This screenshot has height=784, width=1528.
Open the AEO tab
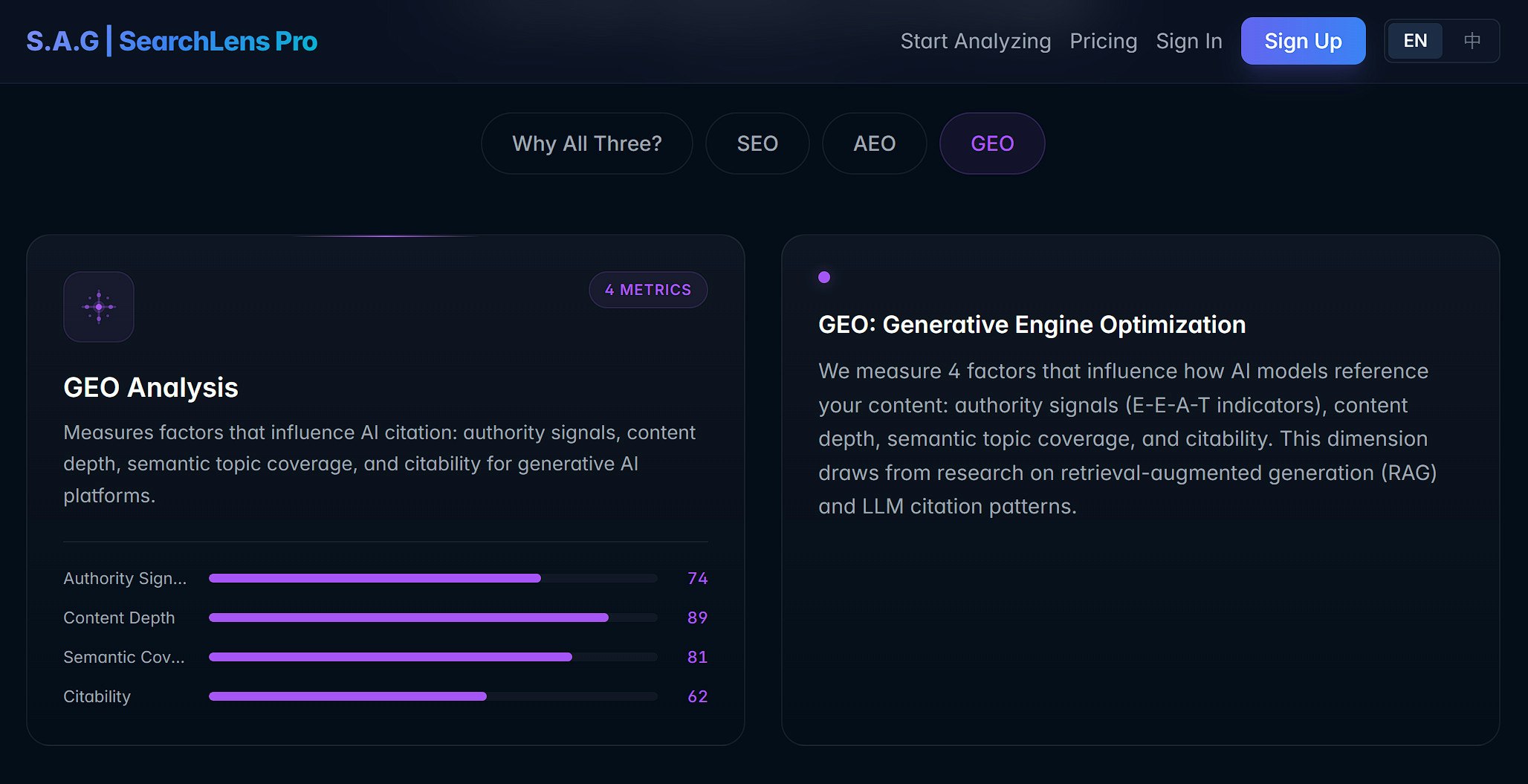(x=874, y=143)
